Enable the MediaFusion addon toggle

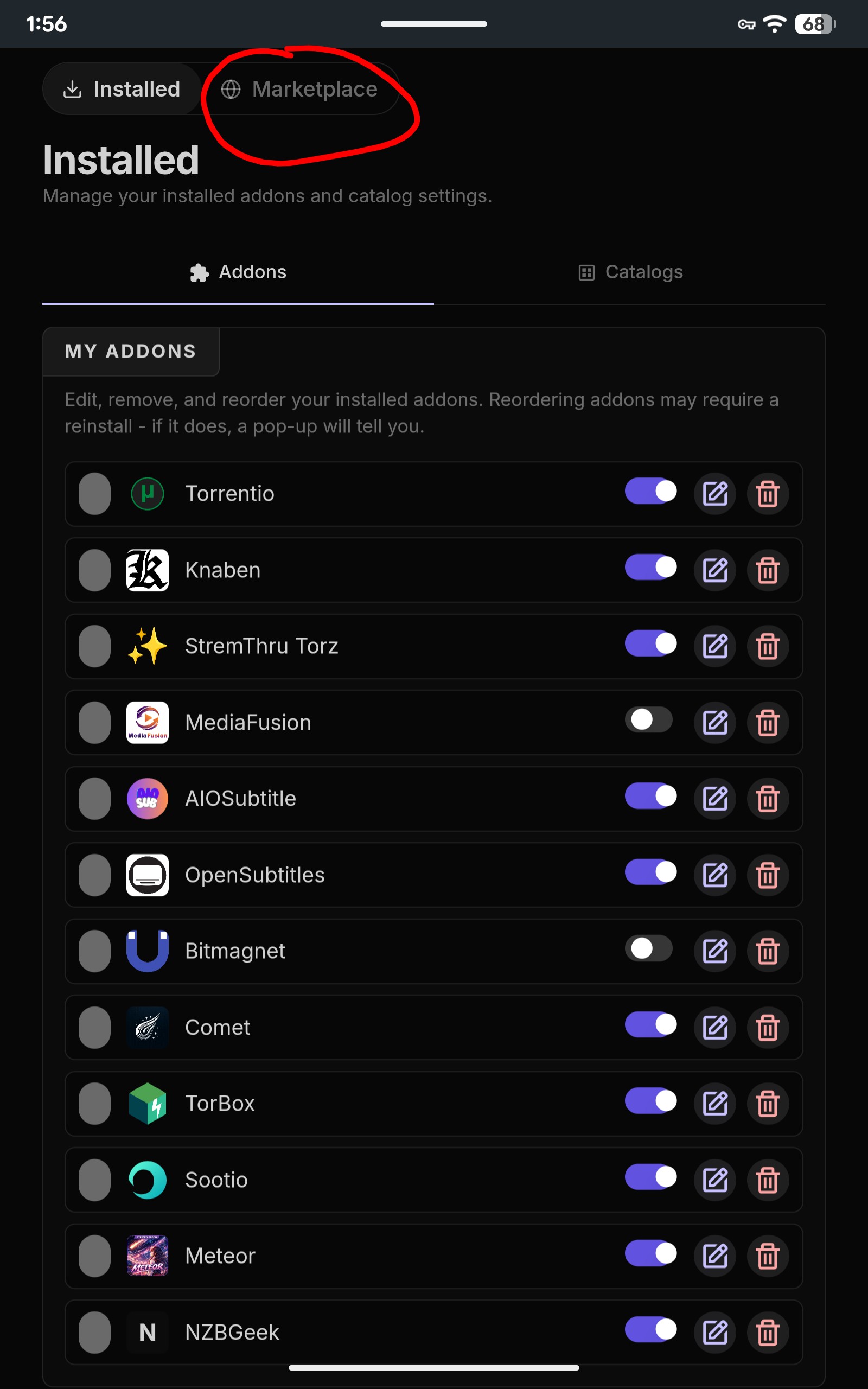coord(650,720)
